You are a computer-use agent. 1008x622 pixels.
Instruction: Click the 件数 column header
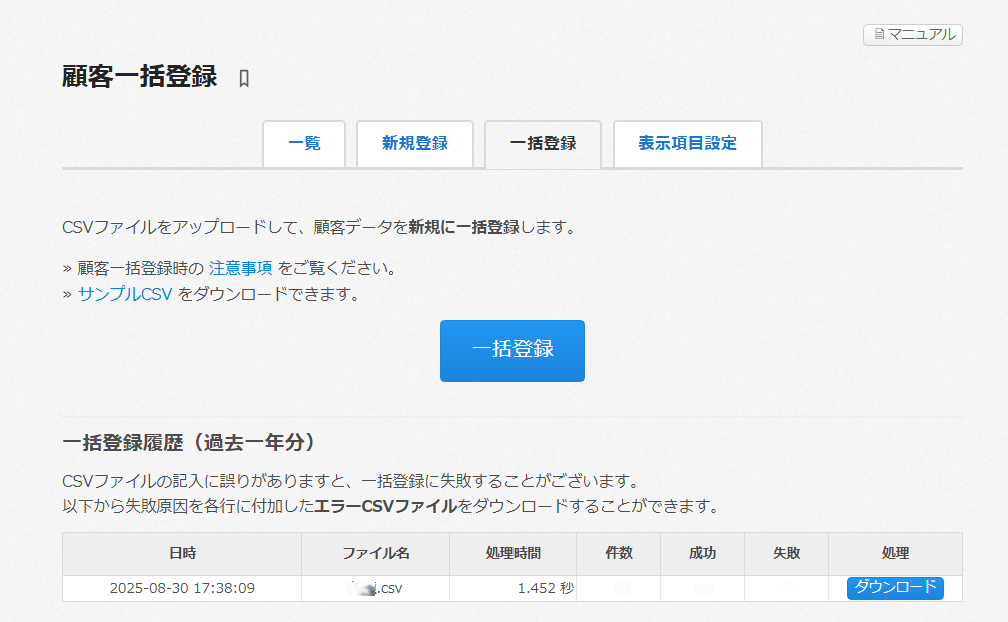pos(618,554)
